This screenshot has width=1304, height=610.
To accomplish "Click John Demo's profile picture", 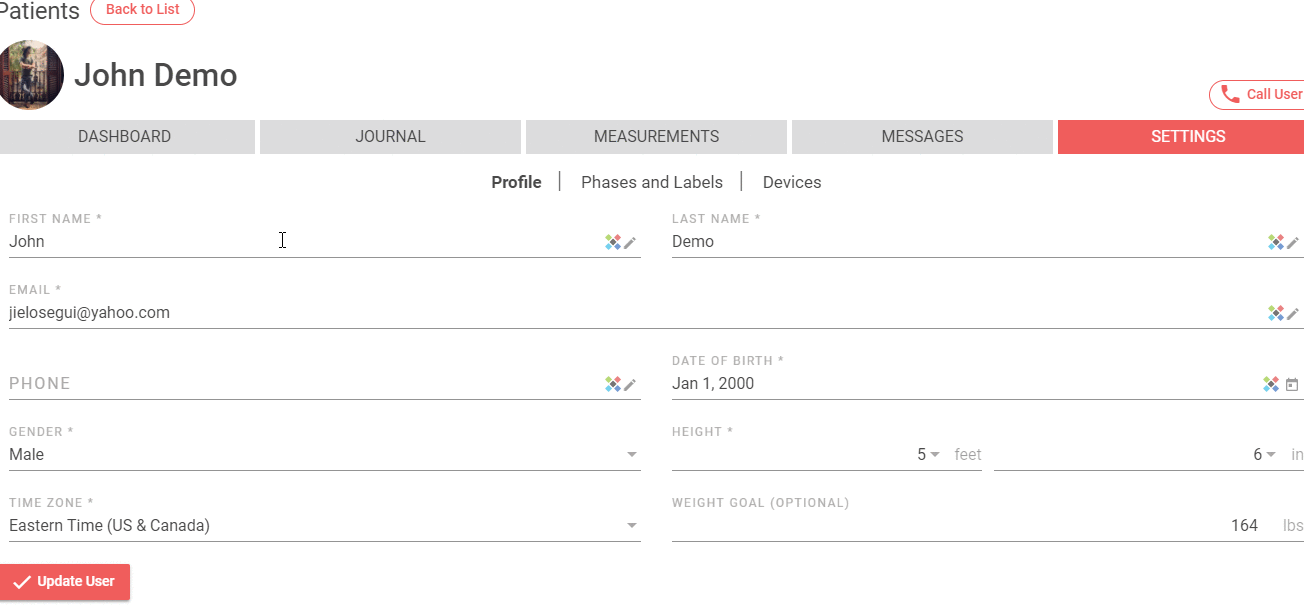I will [x=31, y=75].
